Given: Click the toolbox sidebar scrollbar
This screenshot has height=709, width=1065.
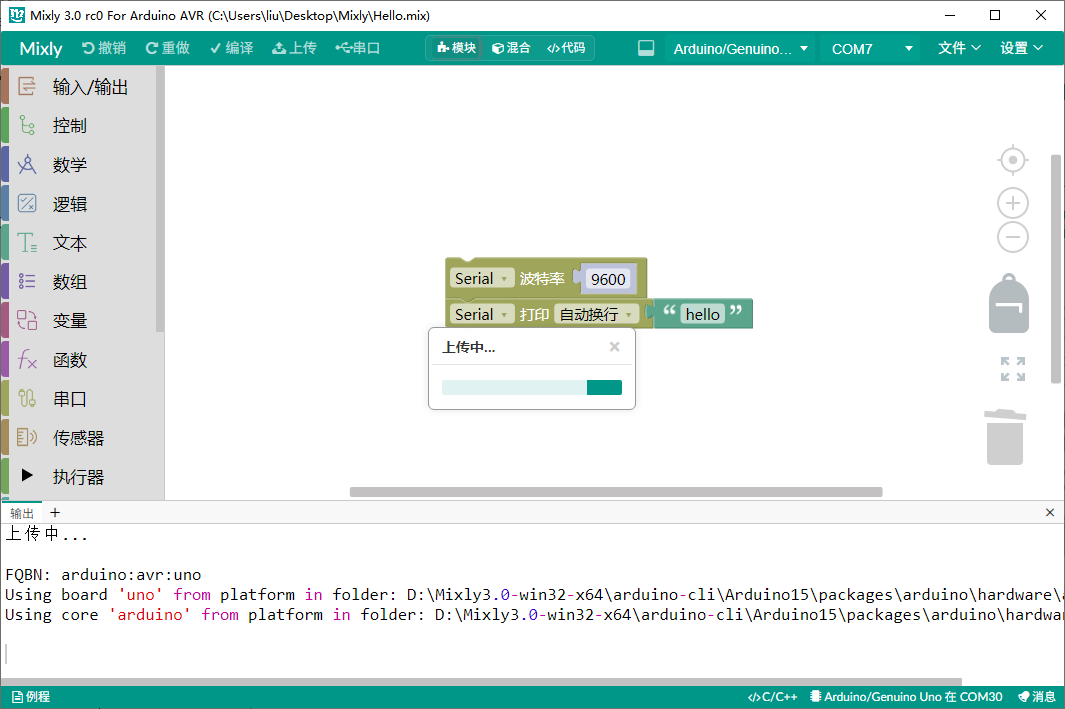Looking at the screenshot, I should [x=160, y=199].
